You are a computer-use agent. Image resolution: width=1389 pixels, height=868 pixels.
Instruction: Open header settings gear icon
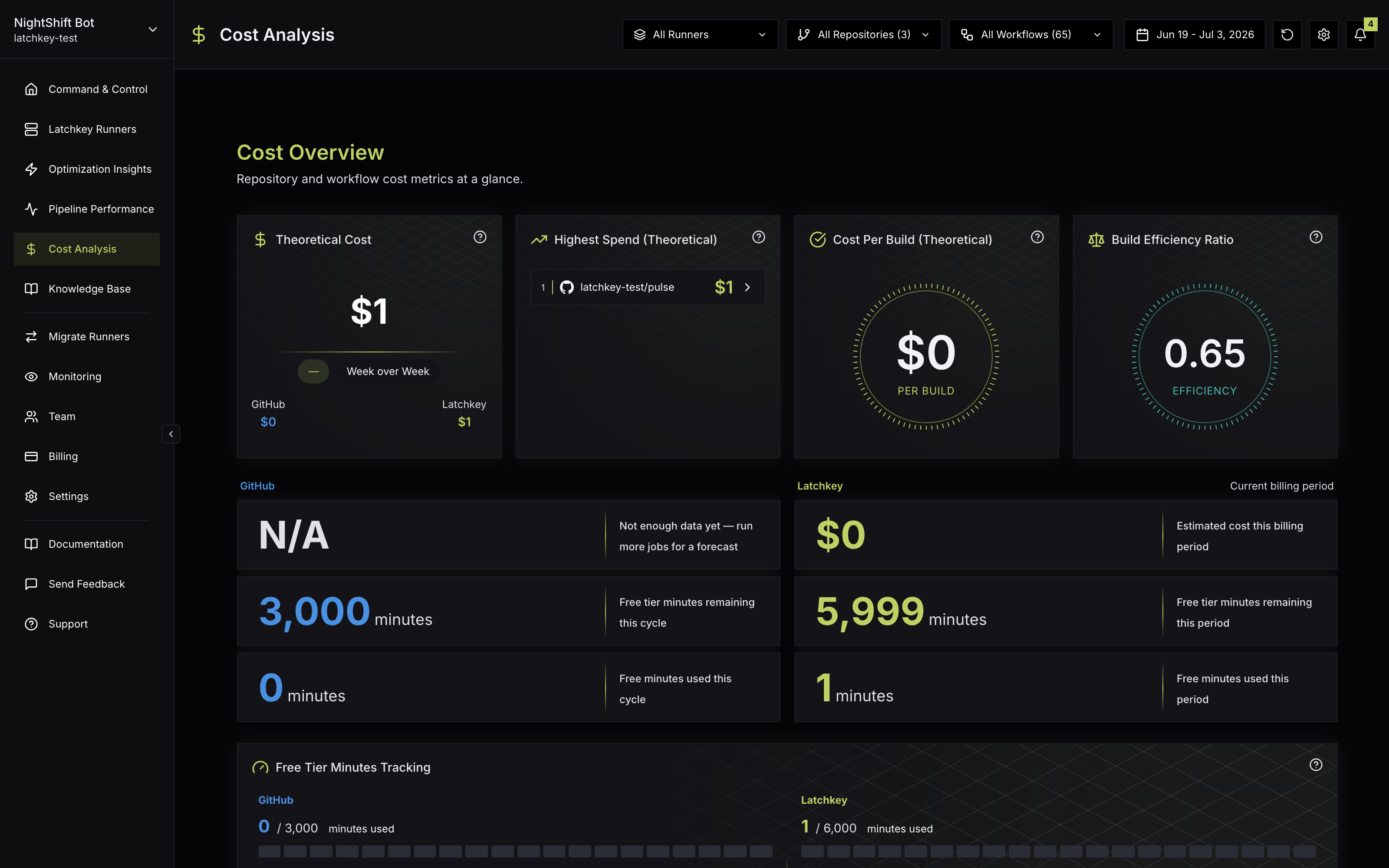point(1323,34)
